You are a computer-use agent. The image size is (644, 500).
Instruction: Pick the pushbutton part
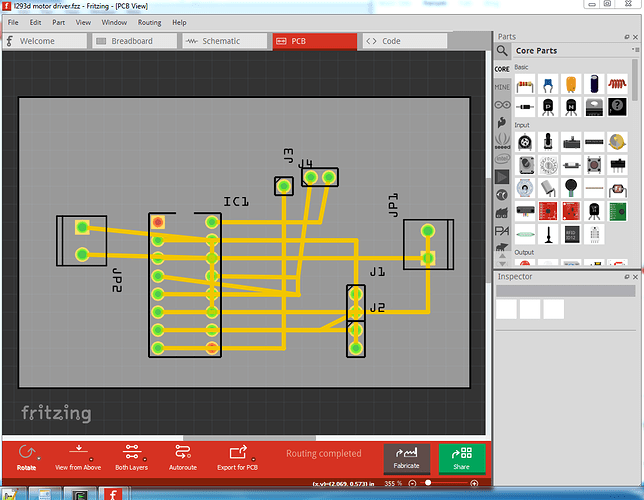point(594,165)
